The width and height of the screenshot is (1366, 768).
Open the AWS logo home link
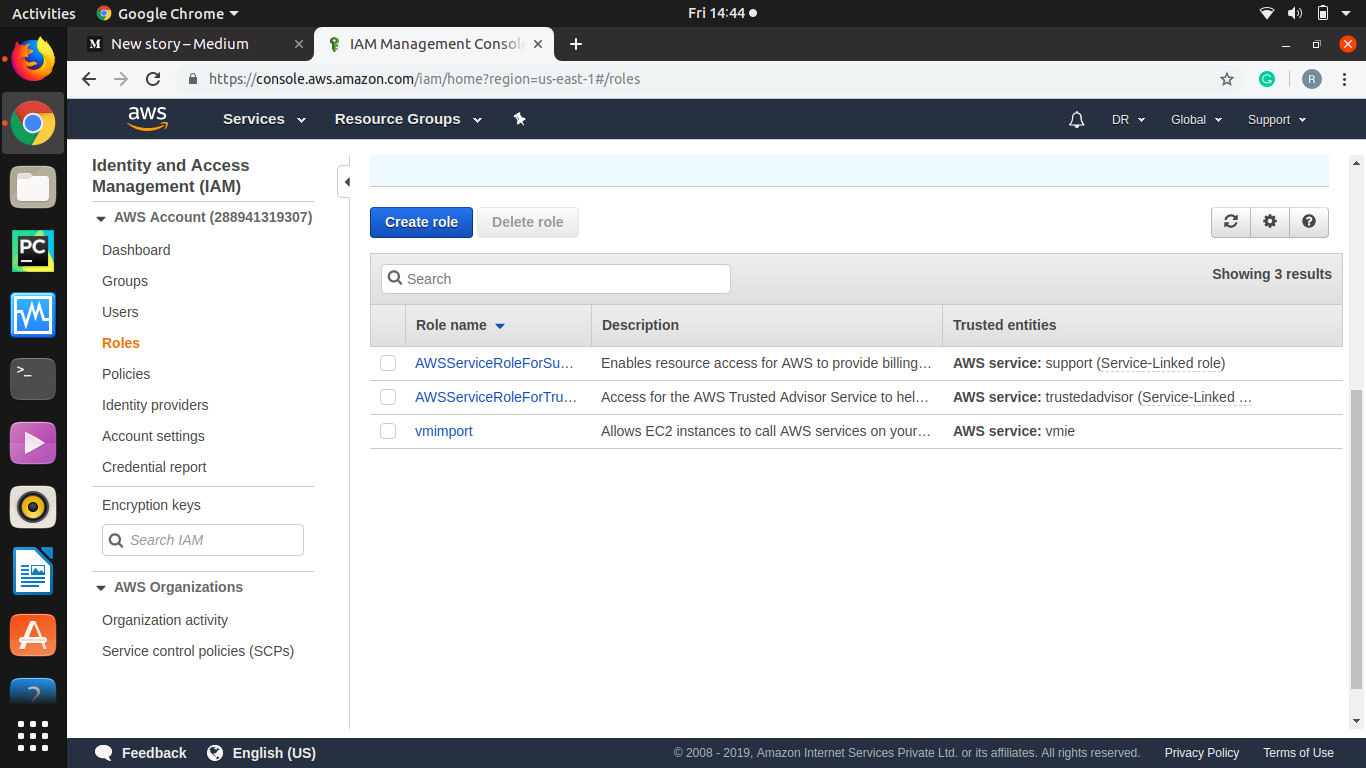[x=147, y=118]
